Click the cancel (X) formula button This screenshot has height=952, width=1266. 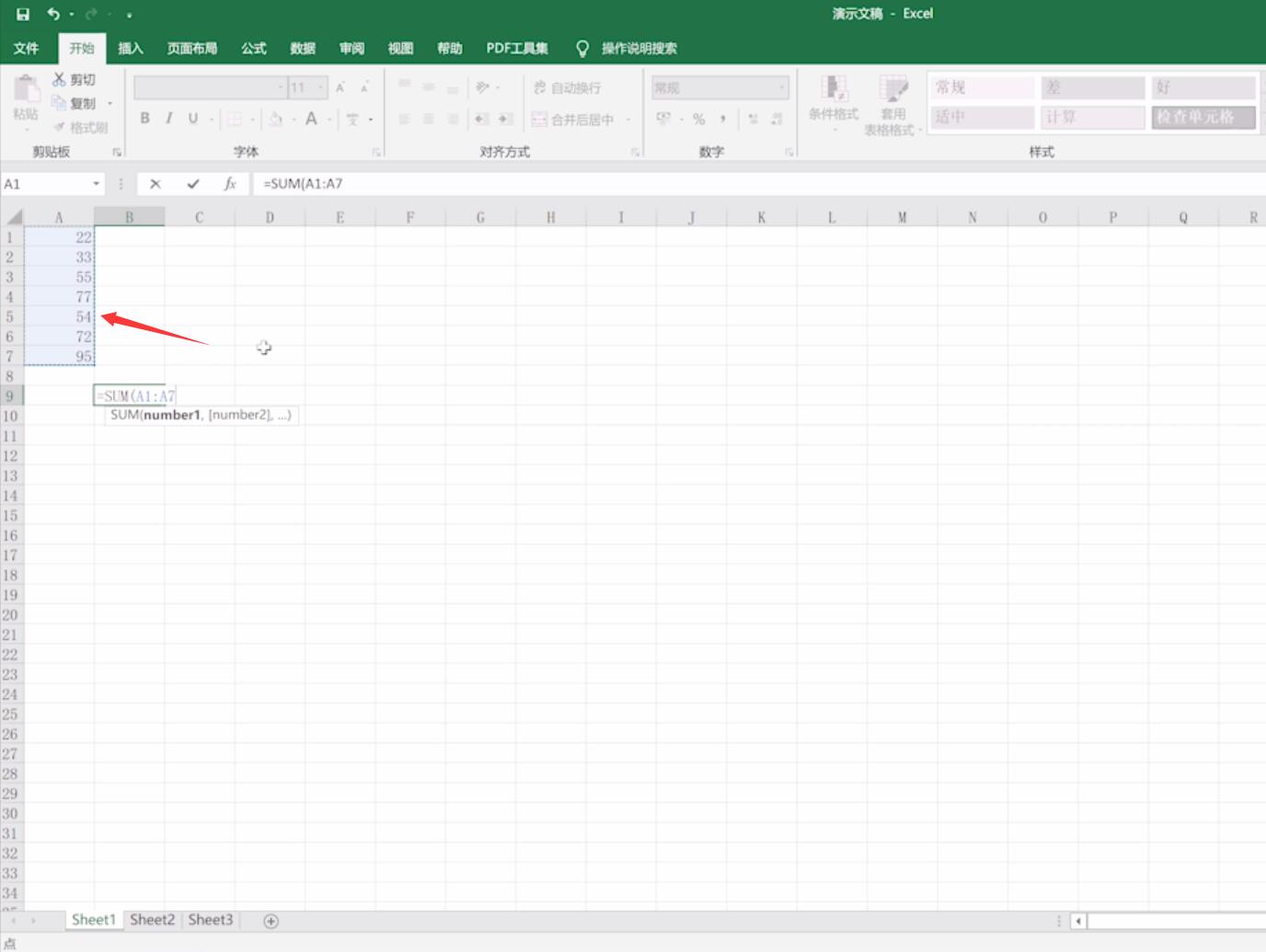tap(155, 184)
